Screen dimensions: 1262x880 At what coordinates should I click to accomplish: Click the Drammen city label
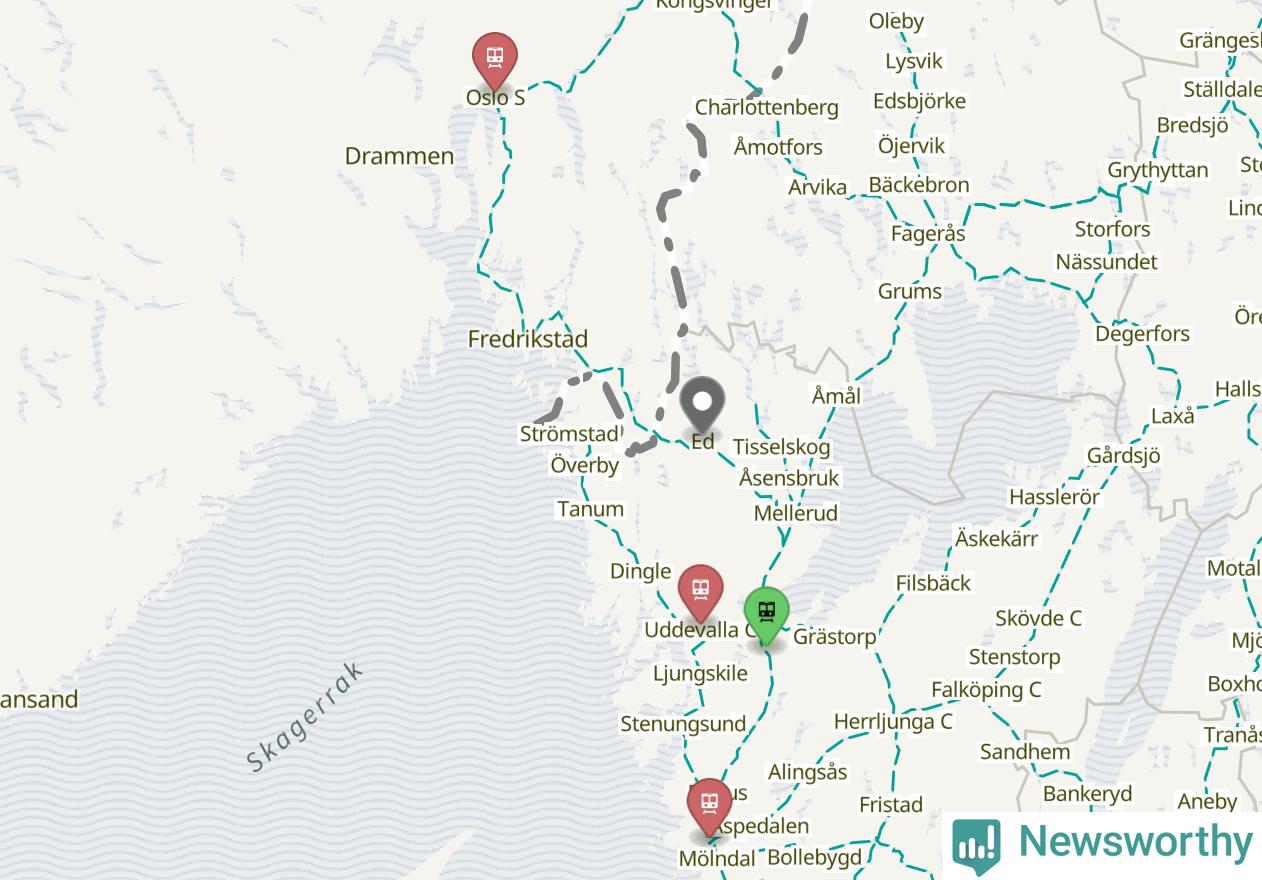(x=399, y=156)
